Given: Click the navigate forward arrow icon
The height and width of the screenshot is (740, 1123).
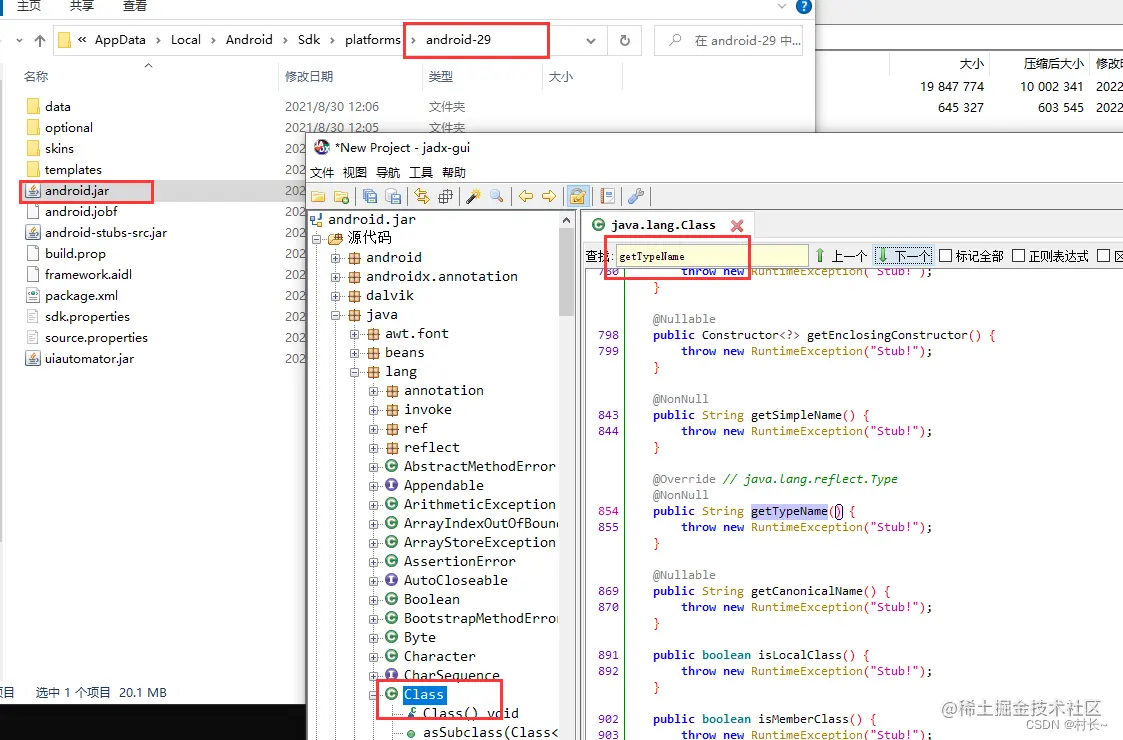Looking at the screenshot, I should tap(551, 196).
